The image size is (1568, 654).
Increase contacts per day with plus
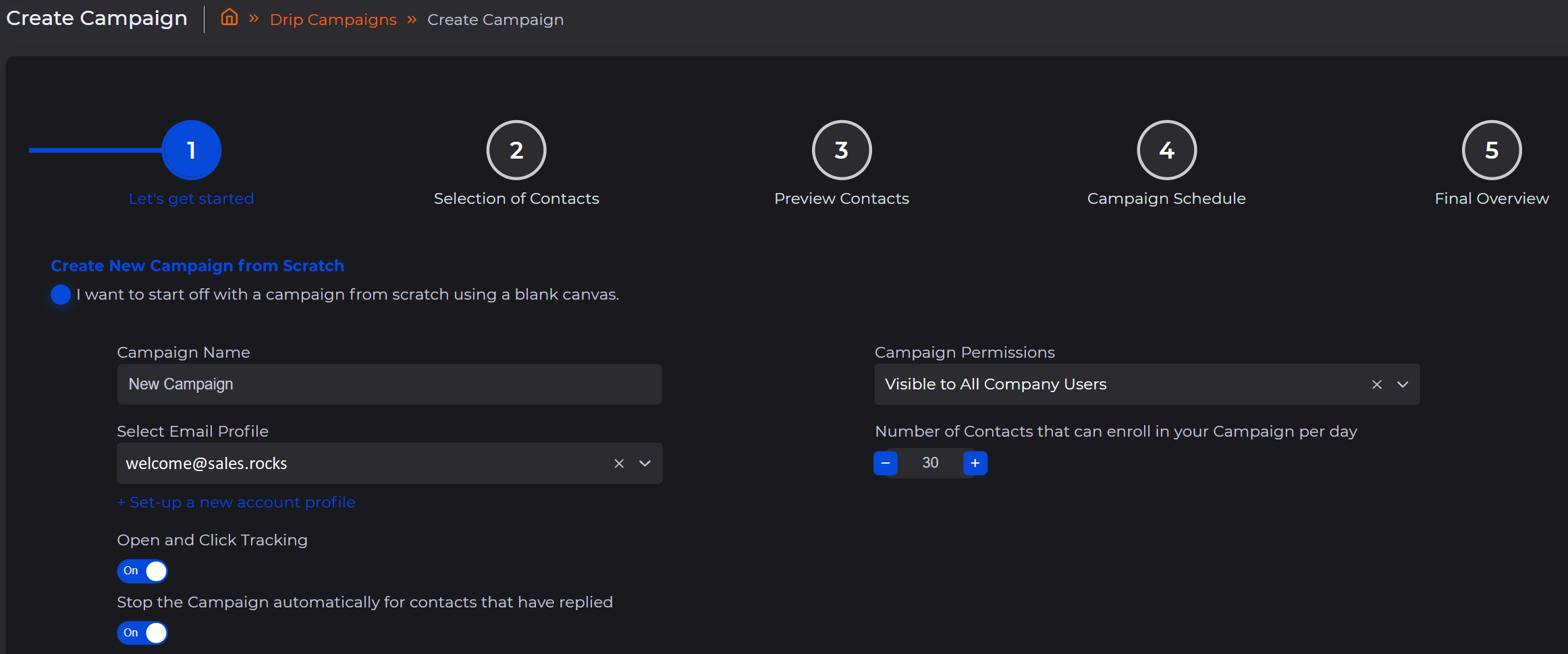[x=975, y=463]
